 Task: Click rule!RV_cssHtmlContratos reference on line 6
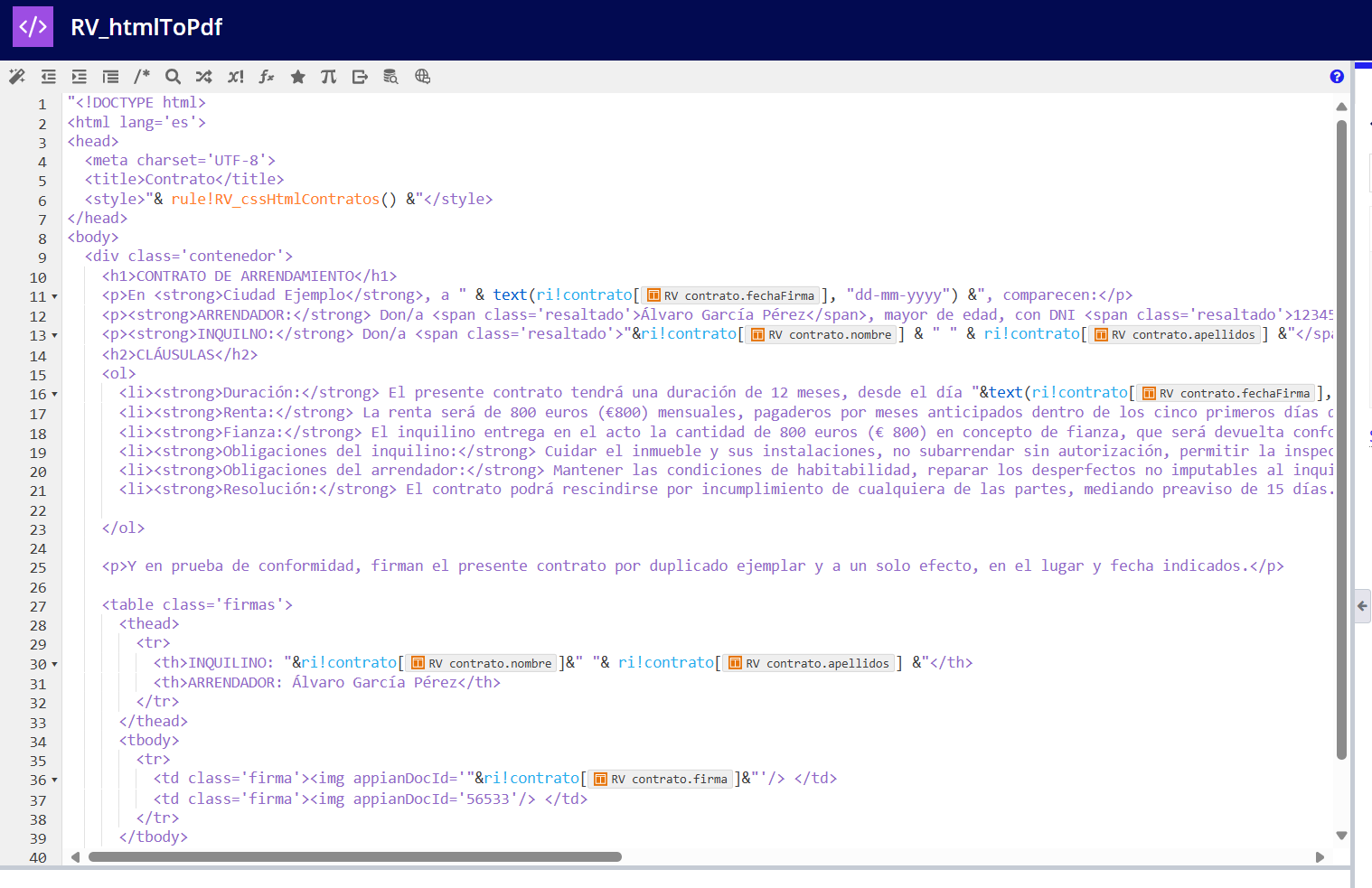[x=276, y=200]
